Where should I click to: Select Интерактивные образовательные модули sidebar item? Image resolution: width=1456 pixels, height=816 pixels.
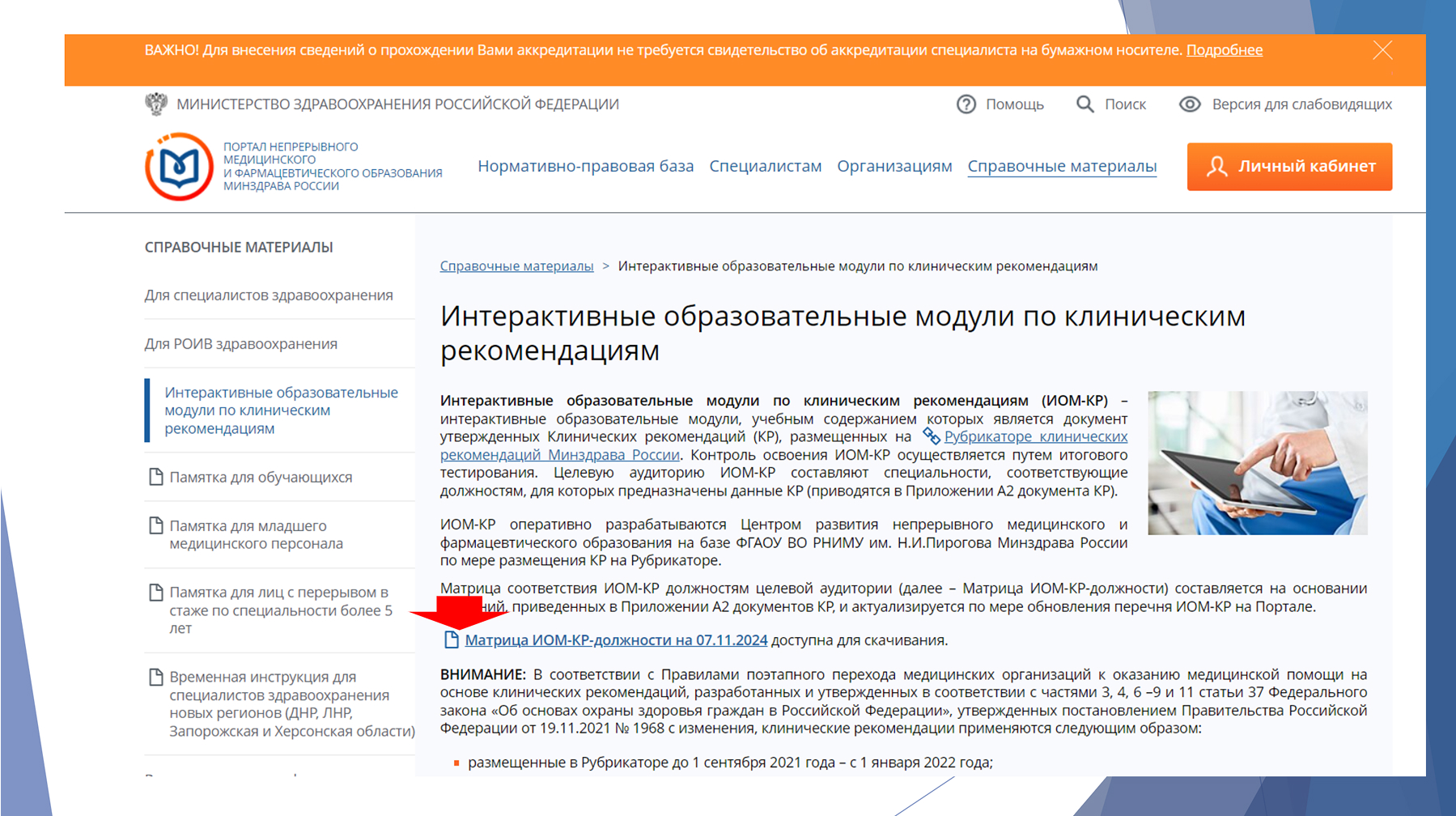(x=281, y=410)
